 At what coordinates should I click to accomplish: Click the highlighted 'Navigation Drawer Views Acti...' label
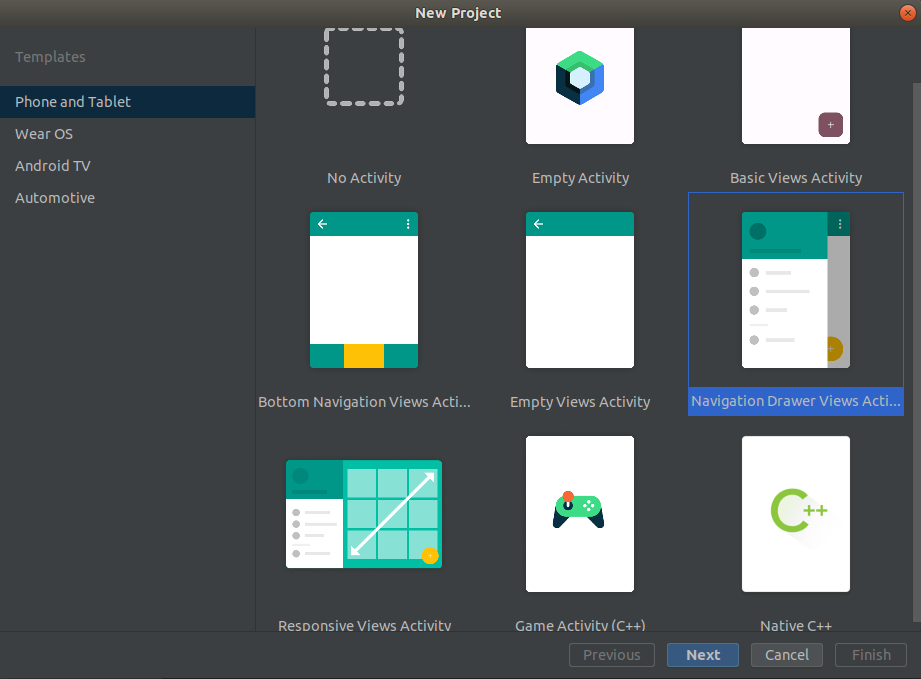[x=796, y=401]
